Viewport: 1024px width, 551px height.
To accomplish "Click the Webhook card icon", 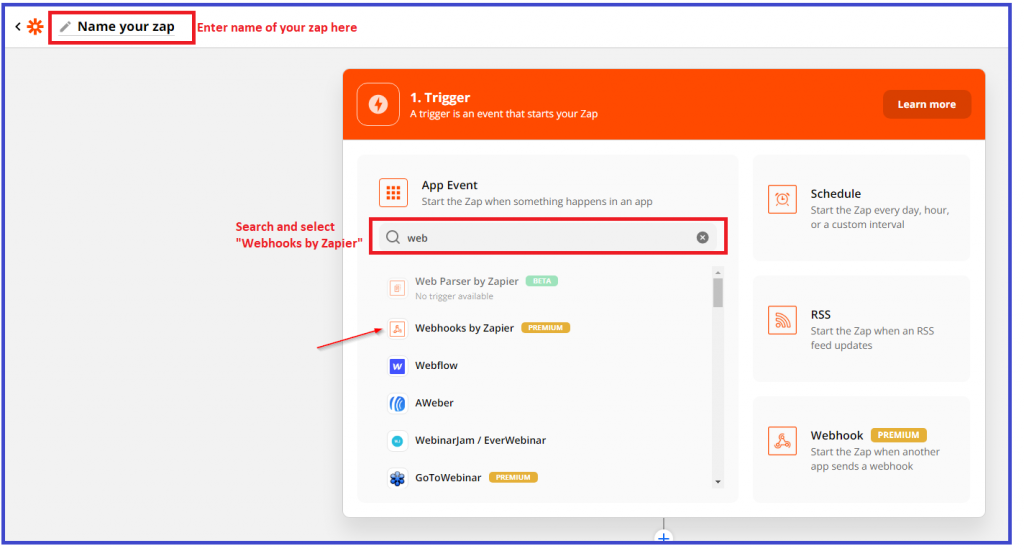I will (x=782, y=441).
